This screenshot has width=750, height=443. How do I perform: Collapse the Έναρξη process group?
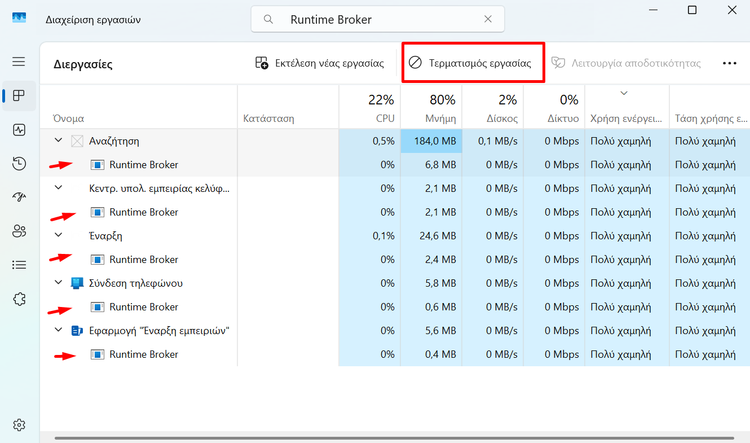[58, 235]
